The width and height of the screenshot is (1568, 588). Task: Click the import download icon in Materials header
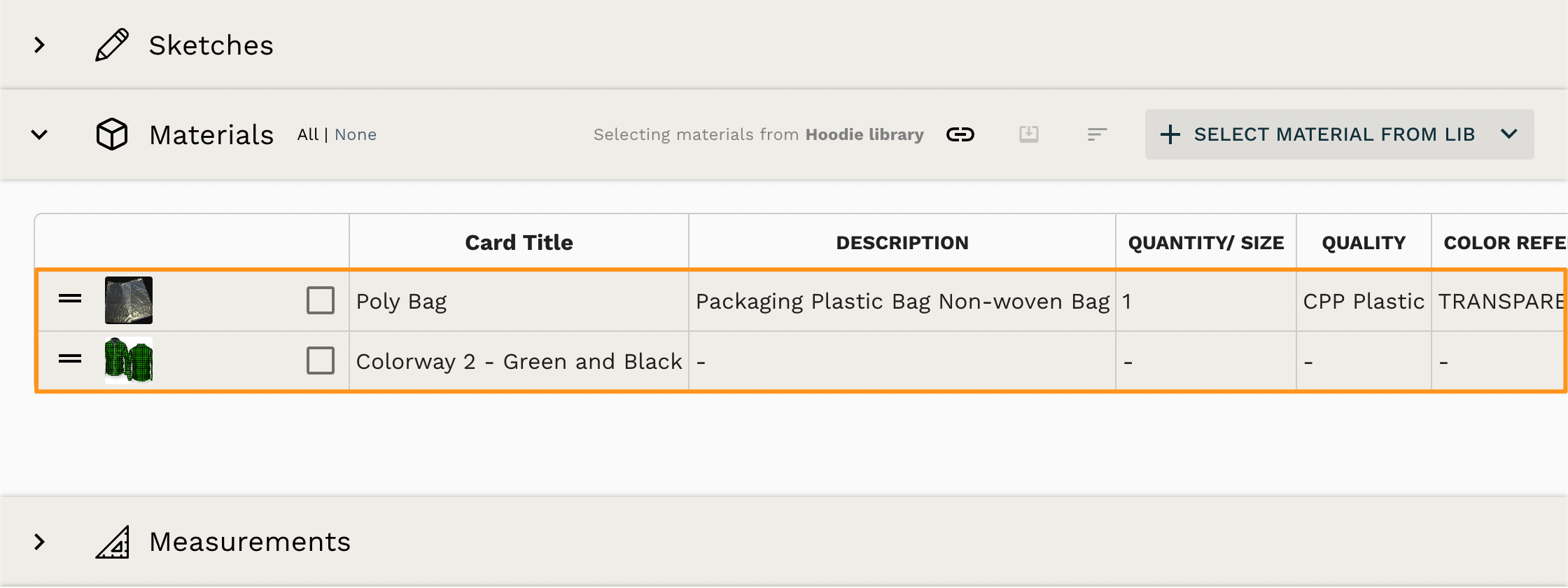(x=1028, y=134)
